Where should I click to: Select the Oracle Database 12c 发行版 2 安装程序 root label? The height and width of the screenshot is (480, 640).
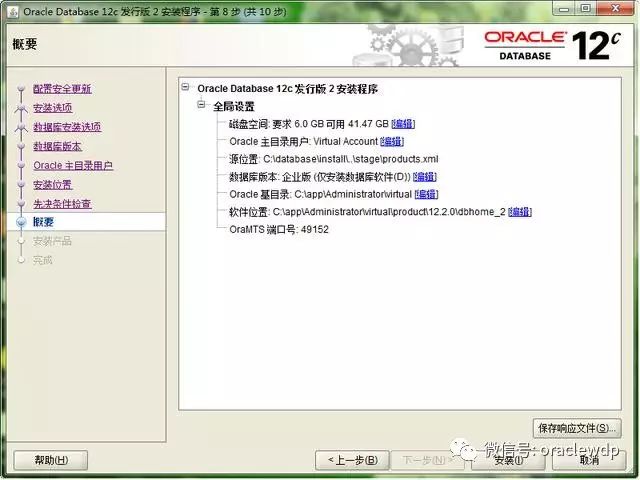tap(287, 89)
